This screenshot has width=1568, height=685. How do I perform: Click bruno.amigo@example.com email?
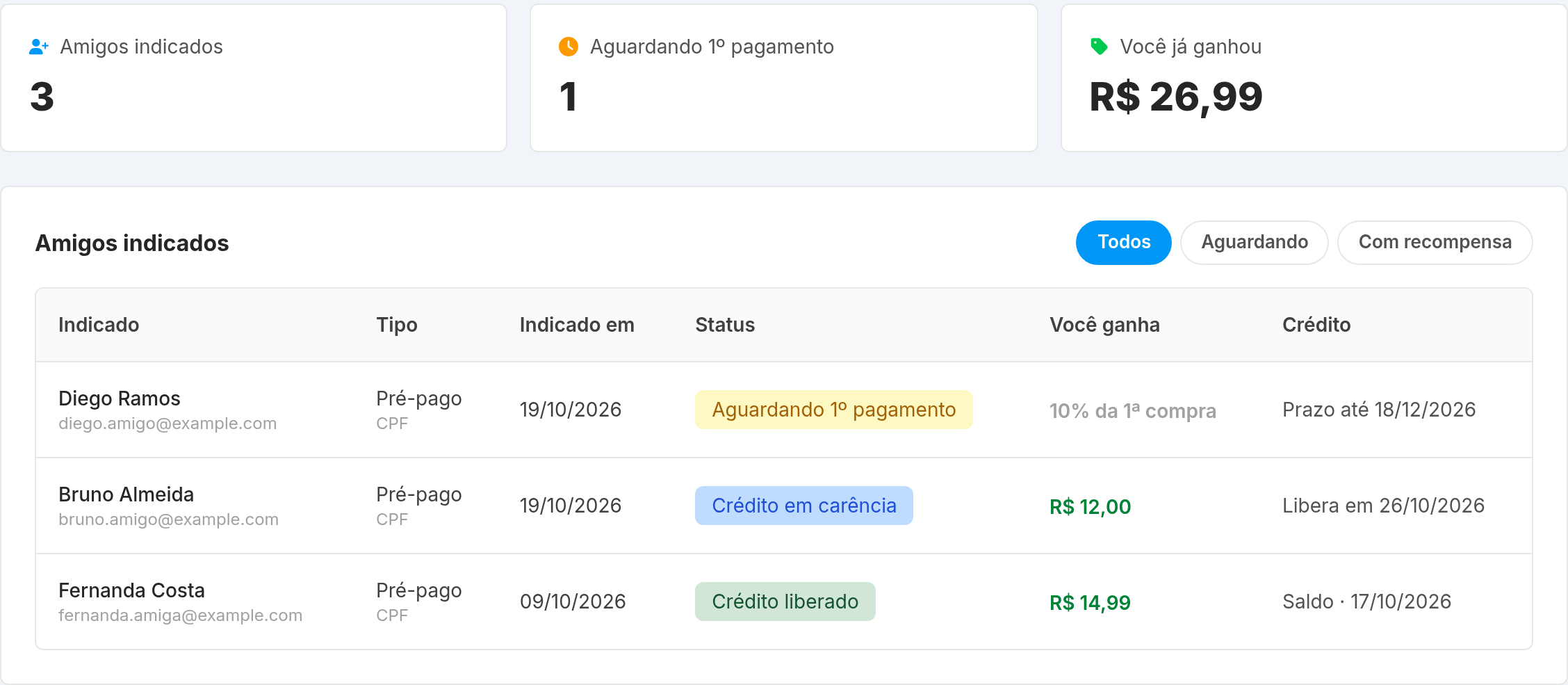pos(168,519)
